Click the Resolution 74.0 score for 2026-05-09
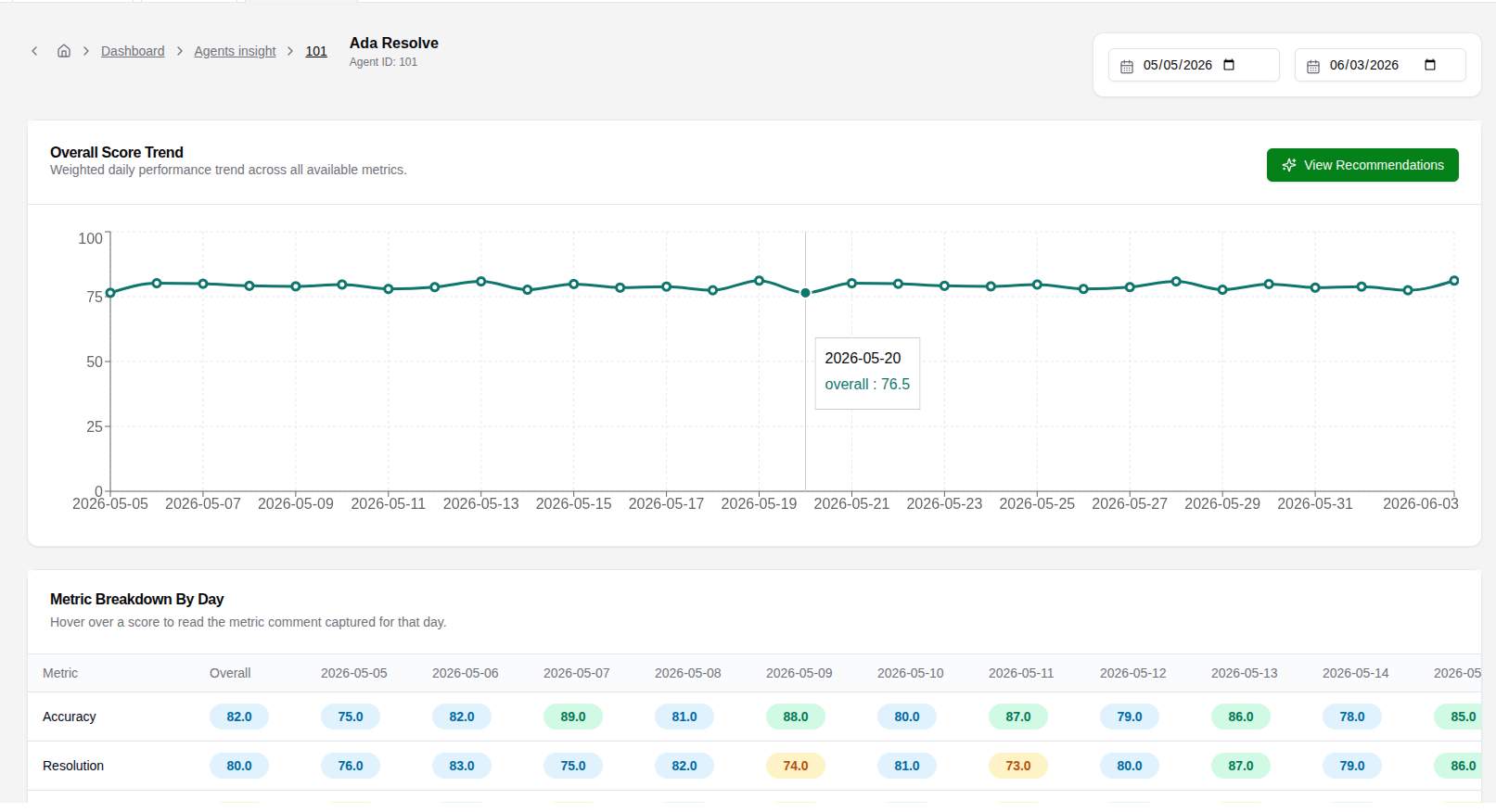The height and width of the screenshot is (812, 1496). pos(796,766)
